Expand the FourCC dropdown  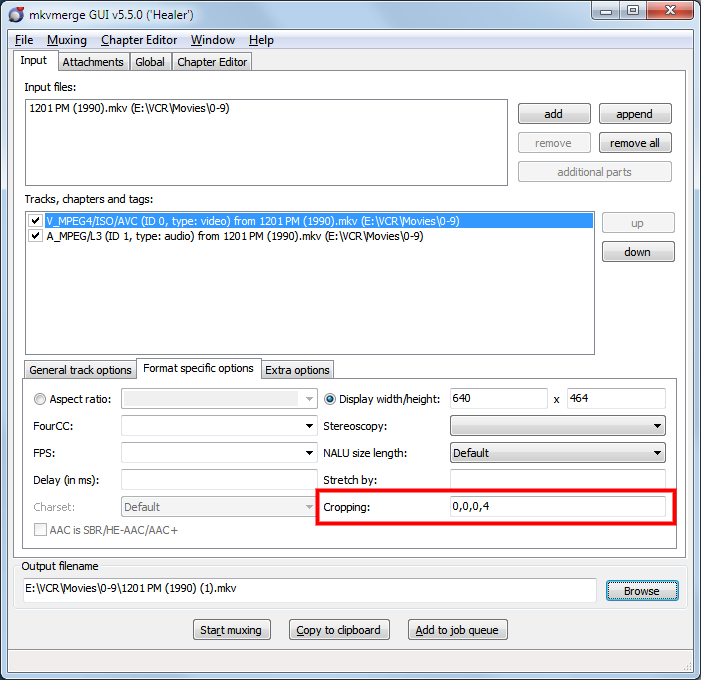pyautogui.click(x=309, y=426)
